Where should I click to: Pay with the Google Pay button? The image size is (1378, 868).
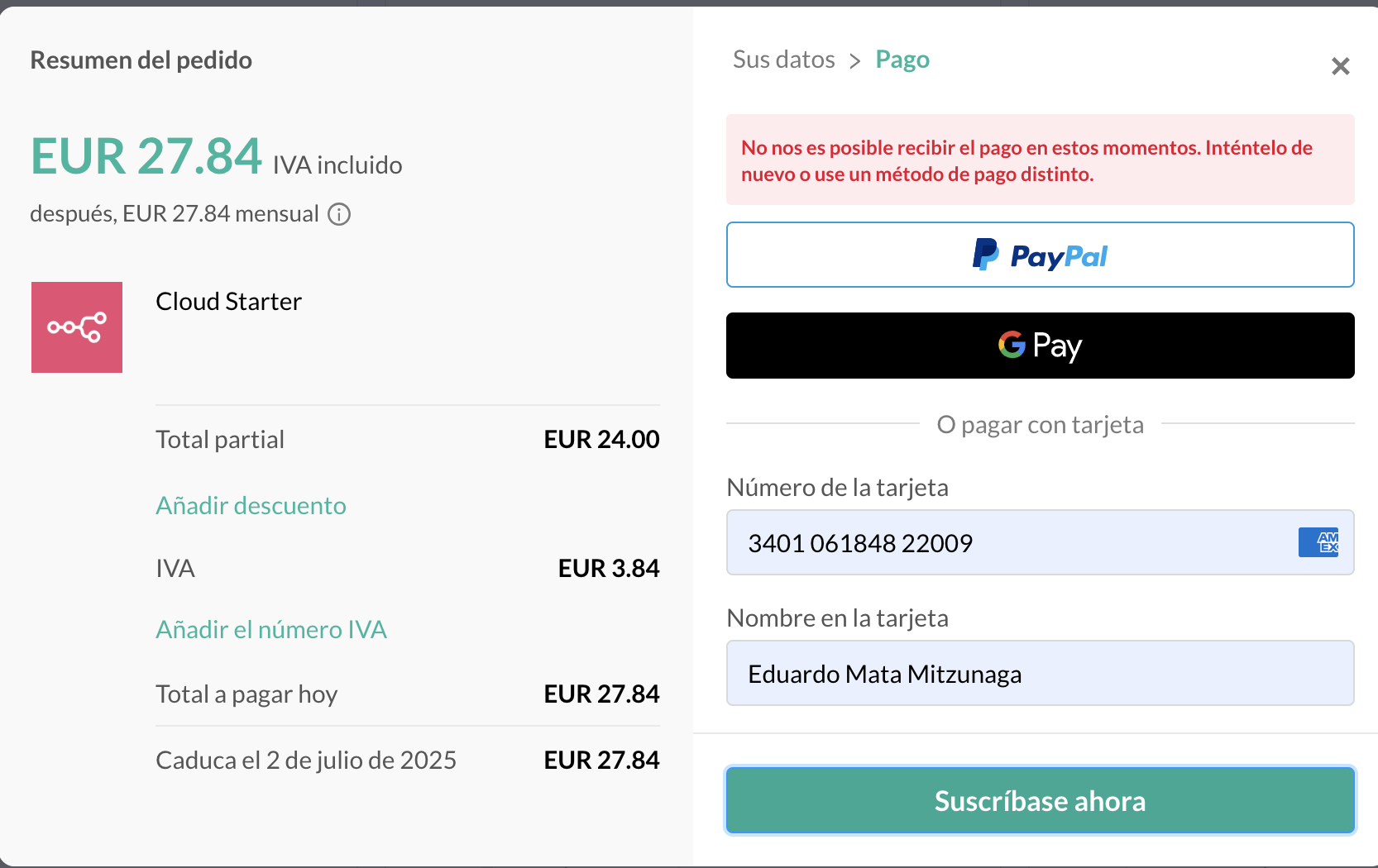pyautogui.click(x=1040, y=346)
